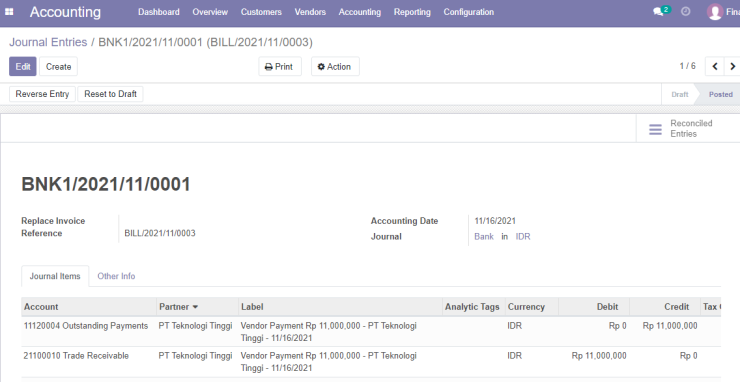Go back to Journal Entries breadcrumb
740x382 pixels.
(x=48, y=42)
